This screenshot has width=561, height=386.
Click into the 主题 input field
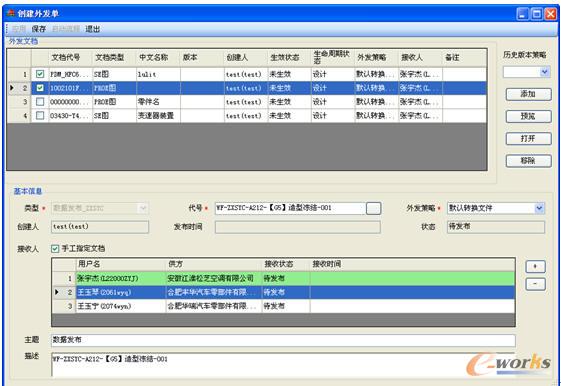point(283,340)
